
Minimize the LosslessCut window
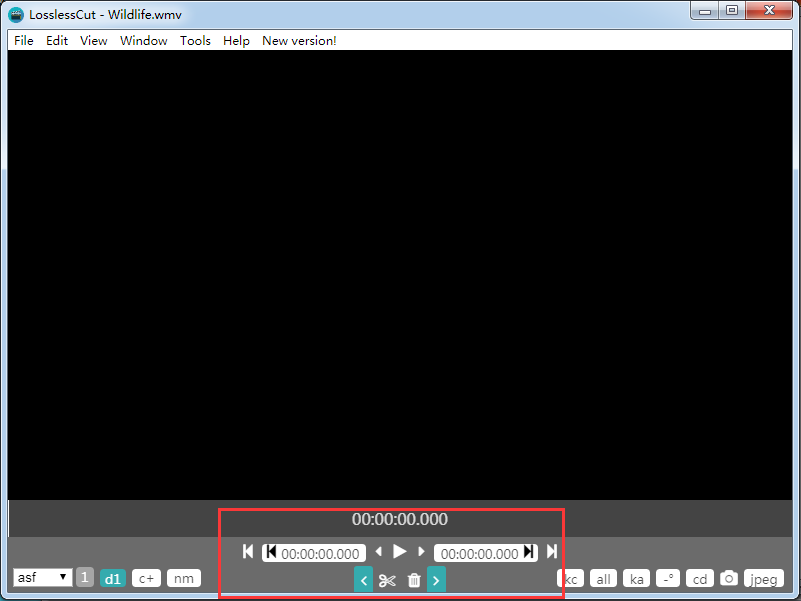tap(704, 11)
